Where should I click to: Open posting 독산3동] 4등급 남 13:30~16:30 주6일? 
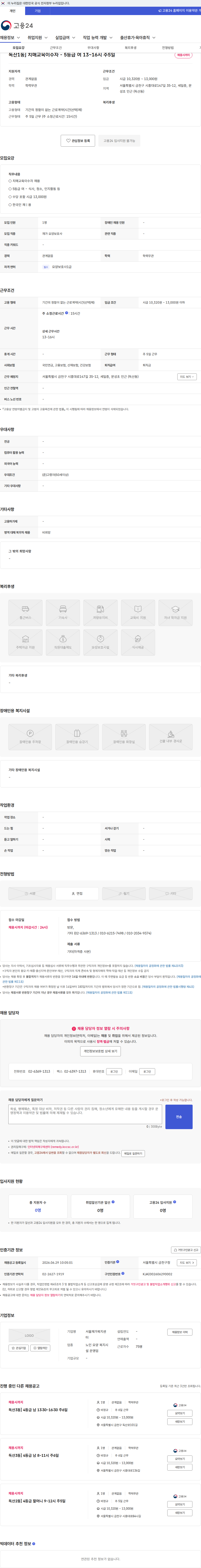(x=38, y=1410)
